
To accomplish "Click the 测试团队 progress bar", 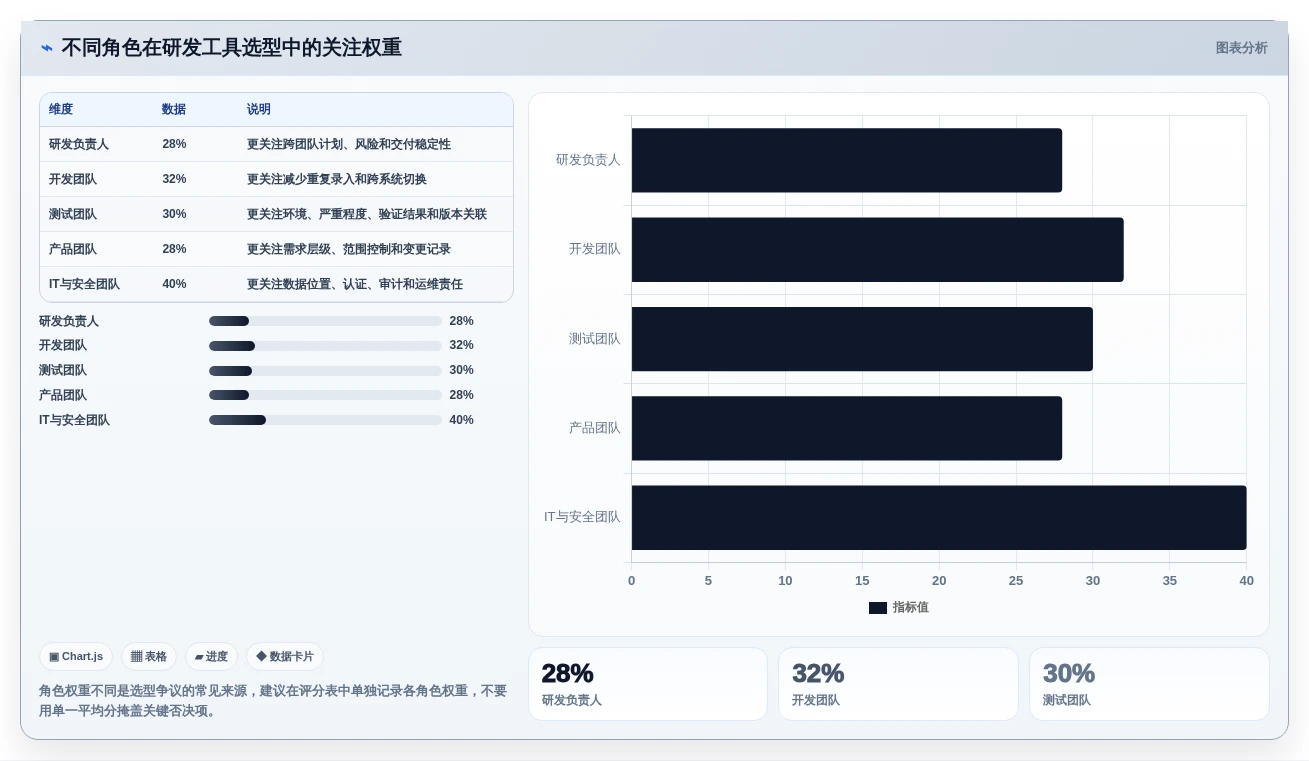I will 325,371.
